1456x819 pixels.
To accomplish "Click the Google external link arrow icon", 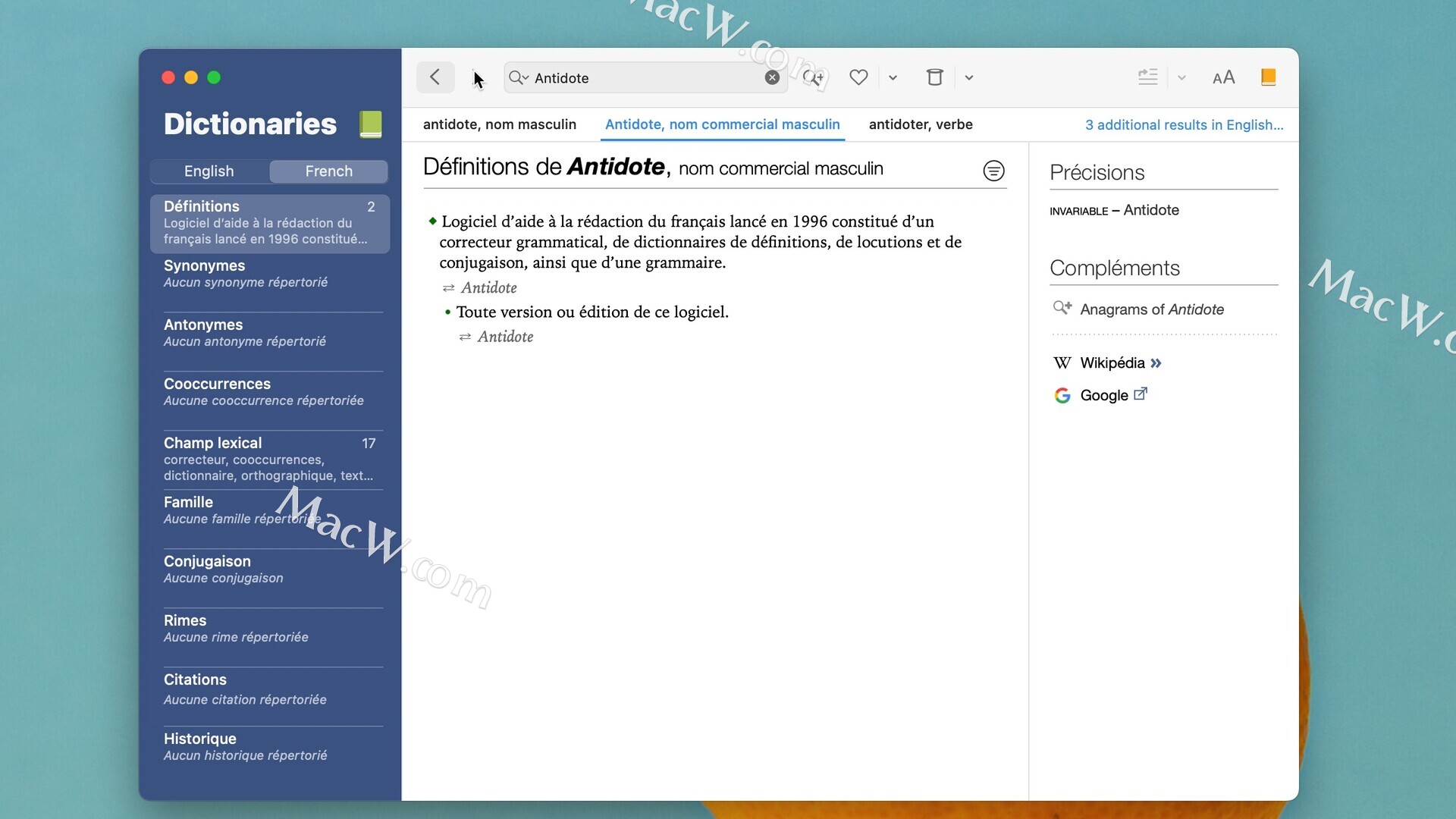I will [1141, 394].
